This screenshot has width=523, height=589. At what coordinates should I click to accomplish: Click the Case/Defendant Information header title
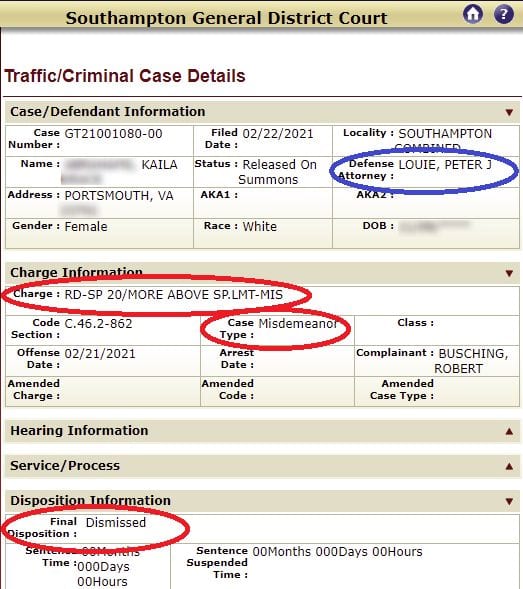[108, 112]
